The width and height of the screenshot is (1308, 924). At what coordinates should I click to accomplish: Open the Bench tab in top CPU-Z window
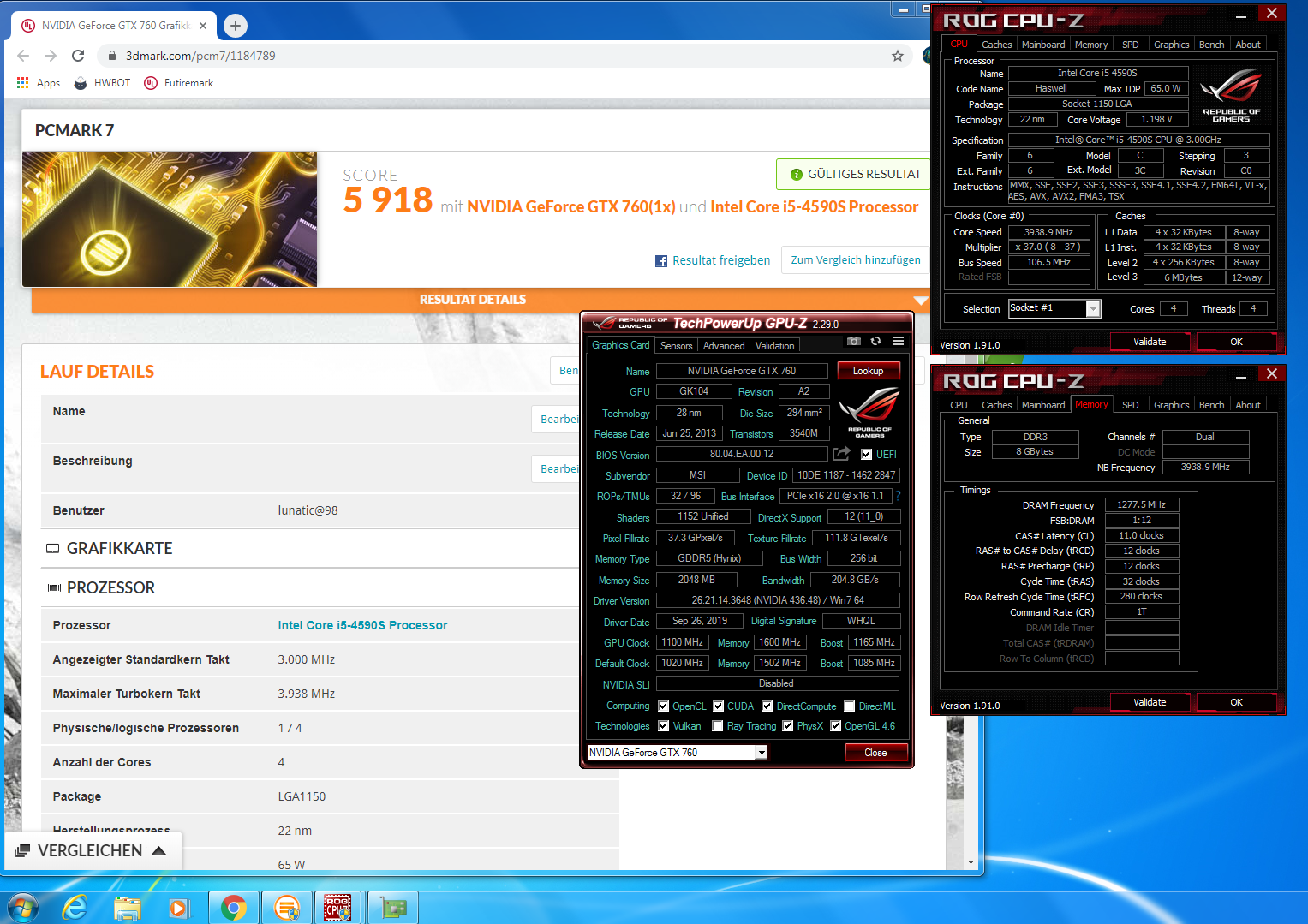coord(1211,45)
